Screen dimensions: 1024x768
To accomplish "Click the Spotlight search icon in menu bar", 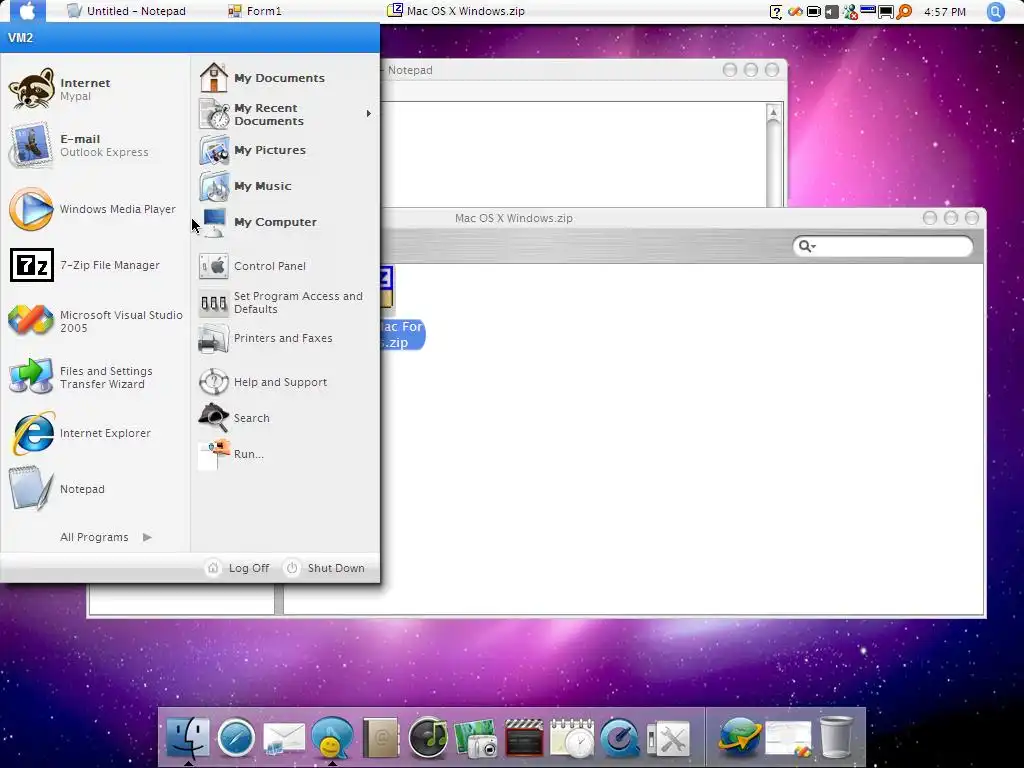I will coord(995,12).
